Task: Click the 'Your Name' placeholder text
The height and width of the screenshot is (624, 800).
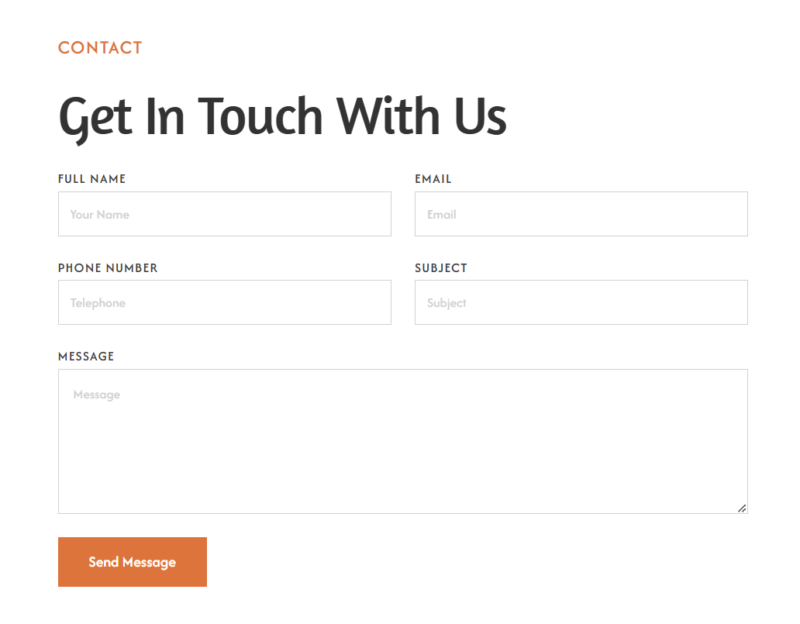Action: click(x=100, y=214)
